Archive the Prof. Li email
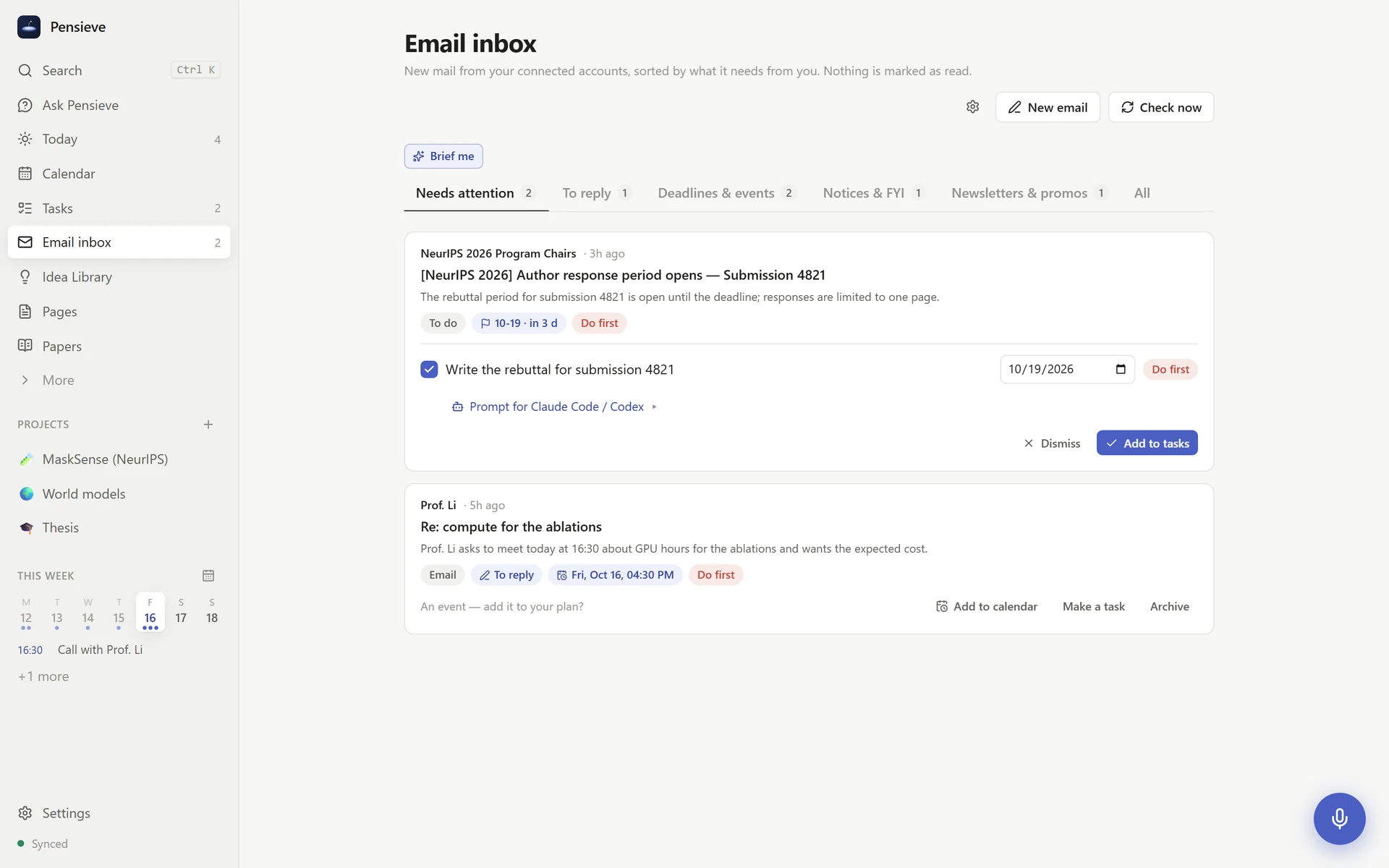 coord(1170,607)
